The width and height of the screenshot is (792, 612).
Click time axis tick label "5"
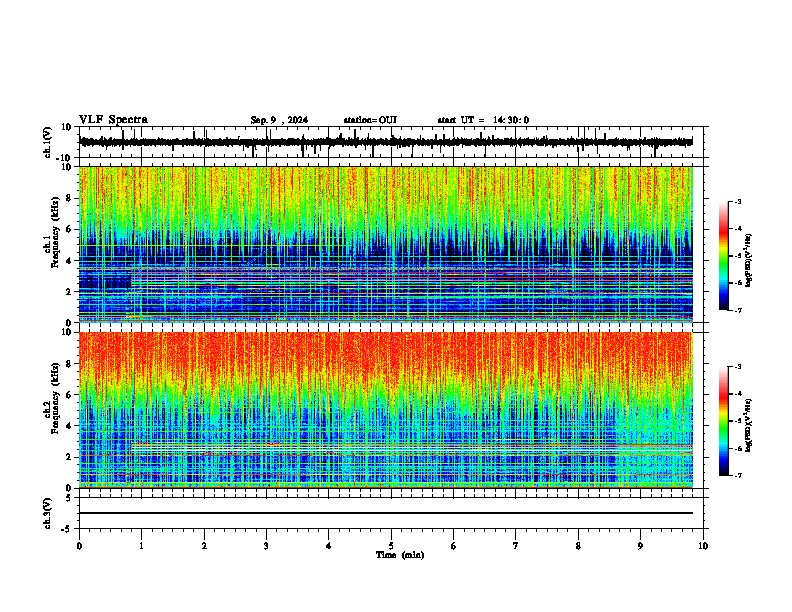pyautogui.click(x=391, y=546)
